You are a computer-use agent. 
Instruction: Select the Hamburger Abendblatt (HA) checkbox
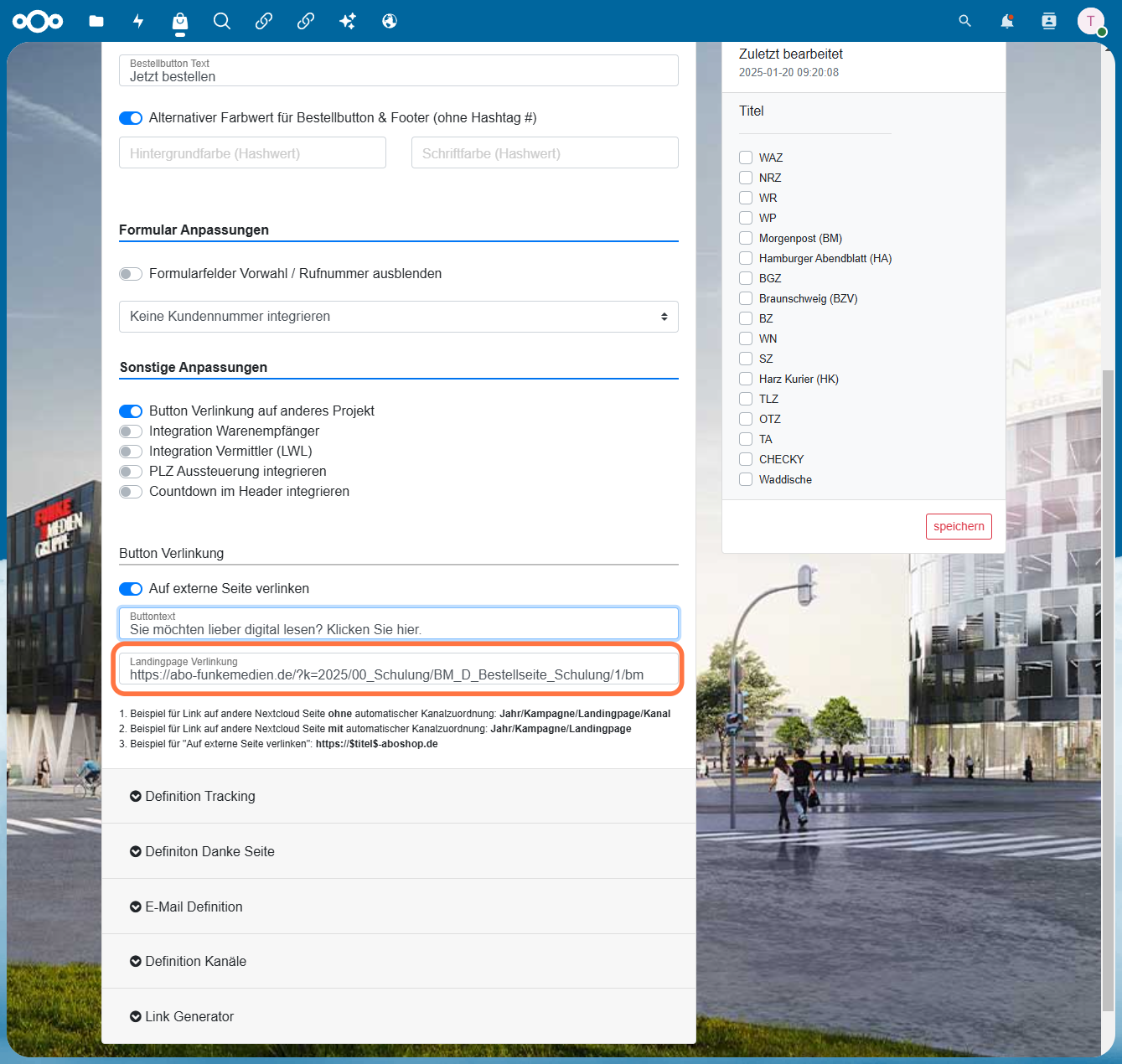tap(746, 258)
